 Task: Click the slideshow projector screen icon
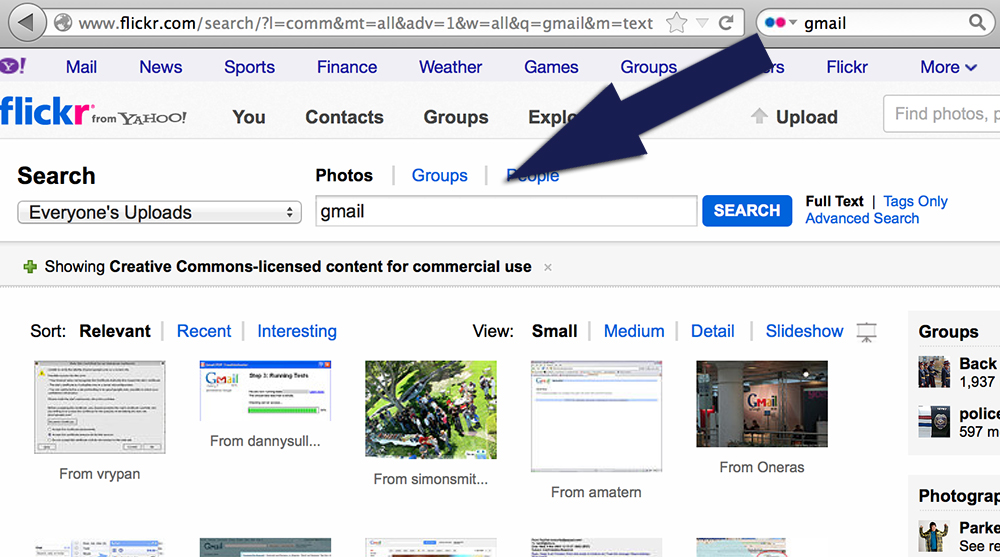coord(866,332)
